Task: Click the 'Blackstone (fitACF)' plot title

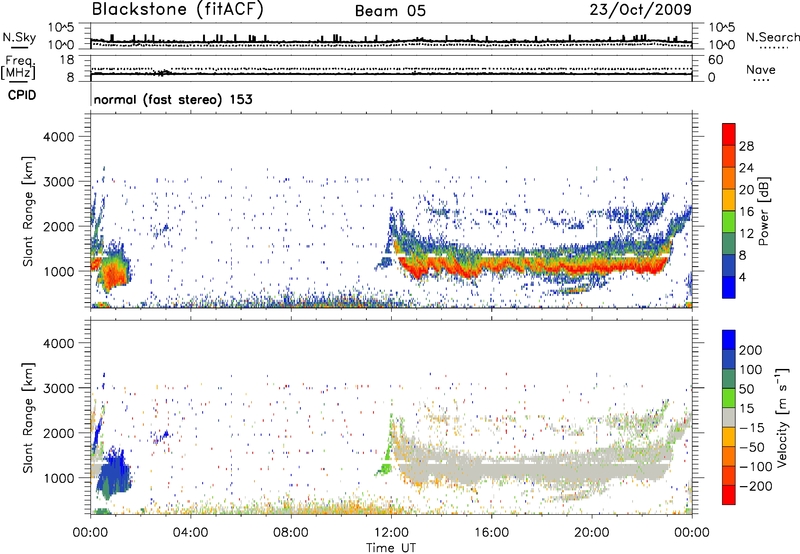Action: click(177, 9)
